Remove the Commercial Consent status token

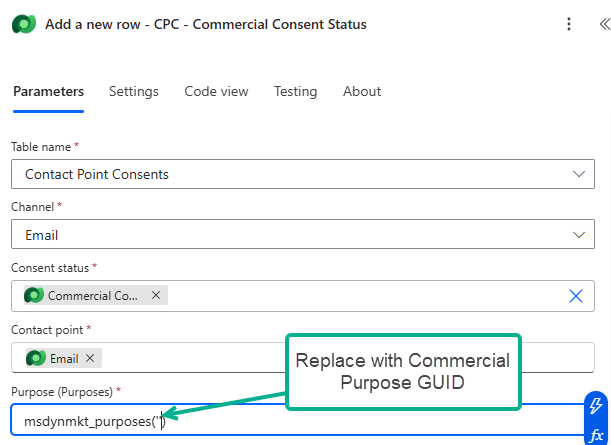pos(156,296)
